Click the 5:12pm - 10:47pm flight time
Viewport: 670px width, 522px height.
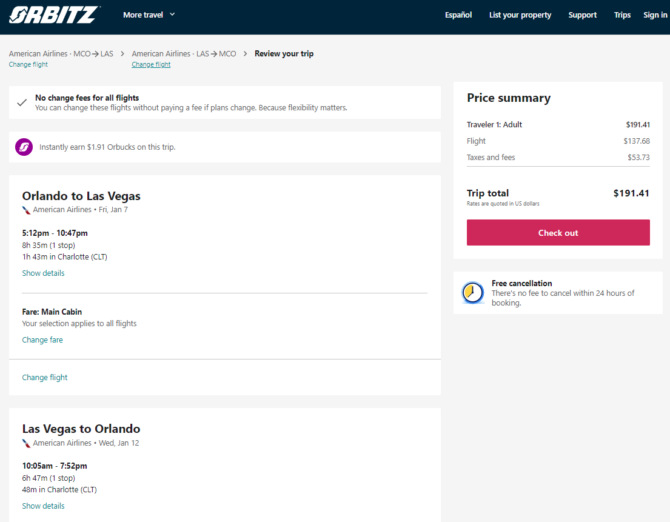click(x=55, y=233)
